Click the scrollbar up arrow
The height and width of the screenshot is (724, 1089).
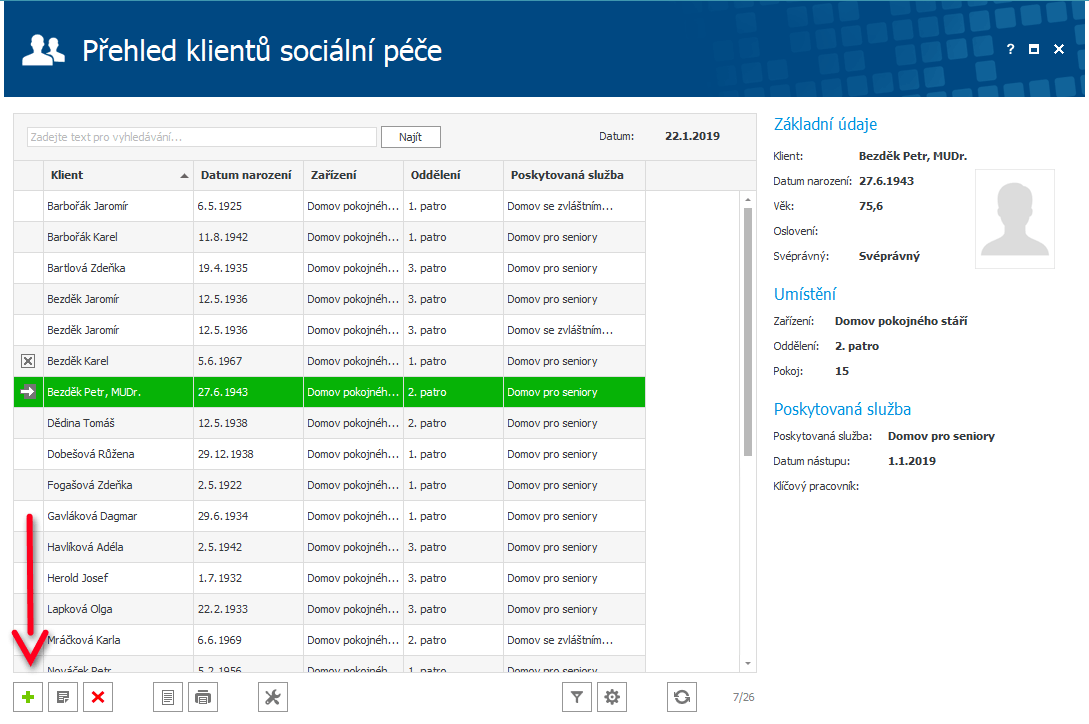tap(748, 199)
